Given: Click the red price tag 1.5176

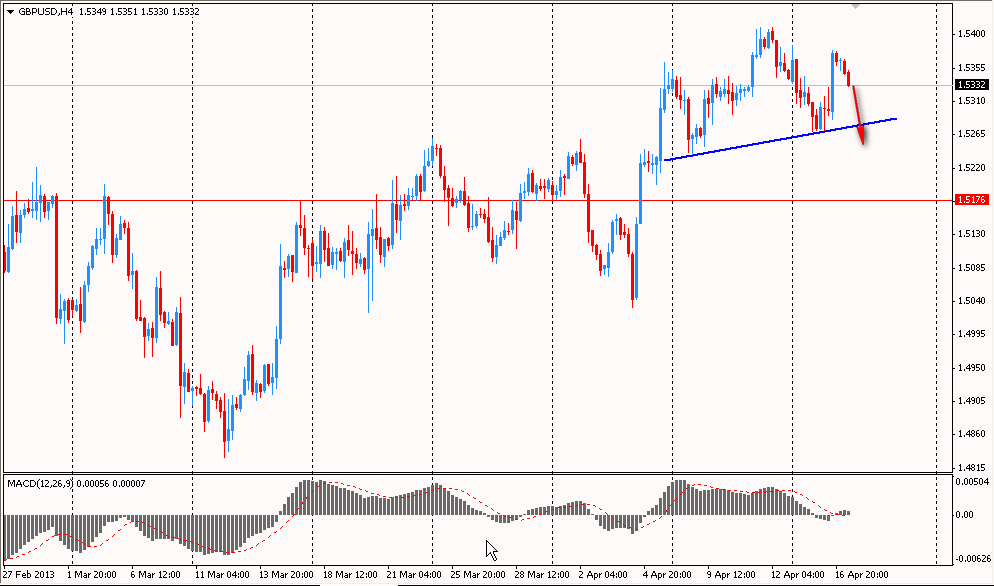Looking at the screenshot, I should click(972, 200).
